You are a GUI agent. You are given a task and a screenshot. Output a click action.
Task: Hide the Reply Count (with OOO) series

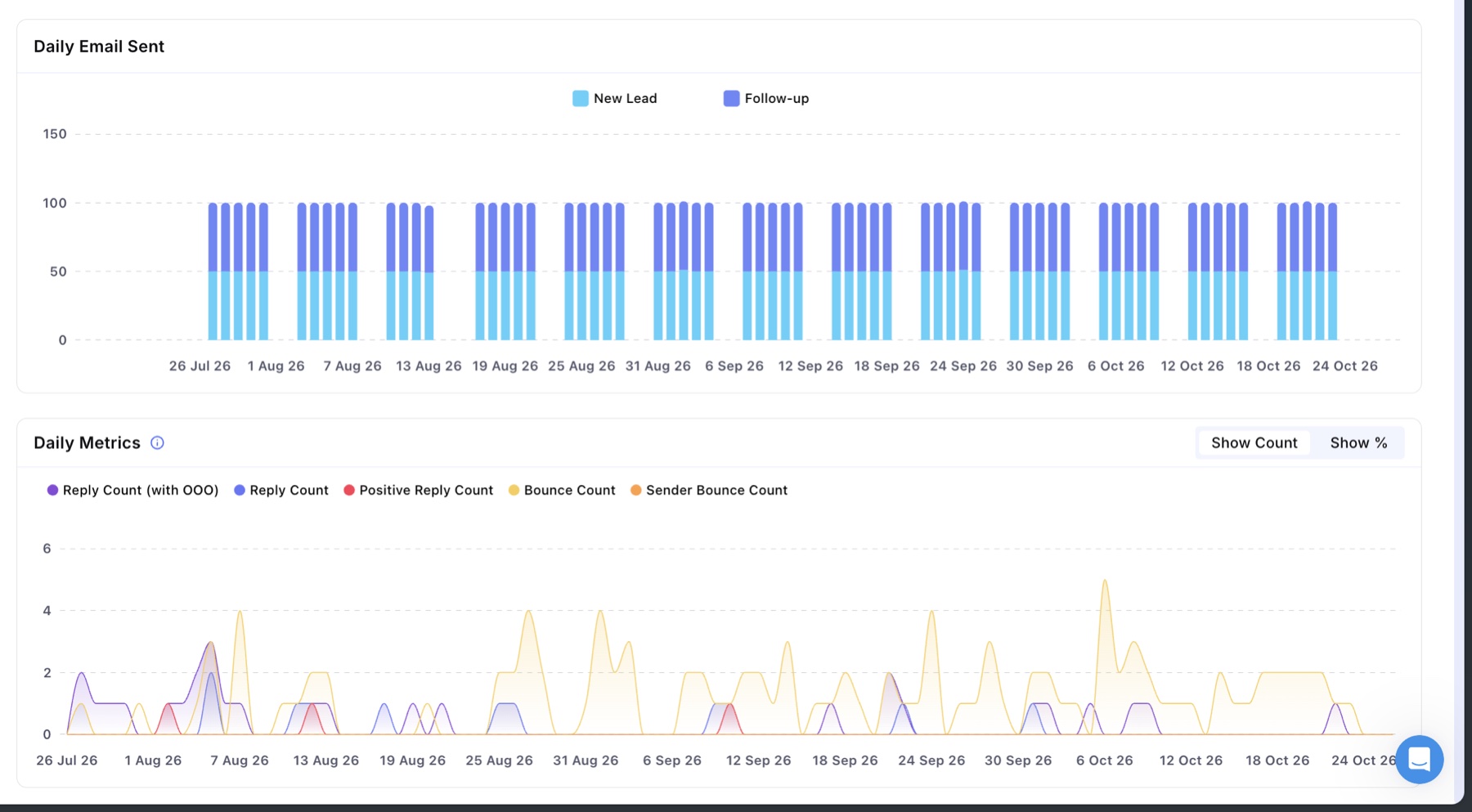point(141,490)
